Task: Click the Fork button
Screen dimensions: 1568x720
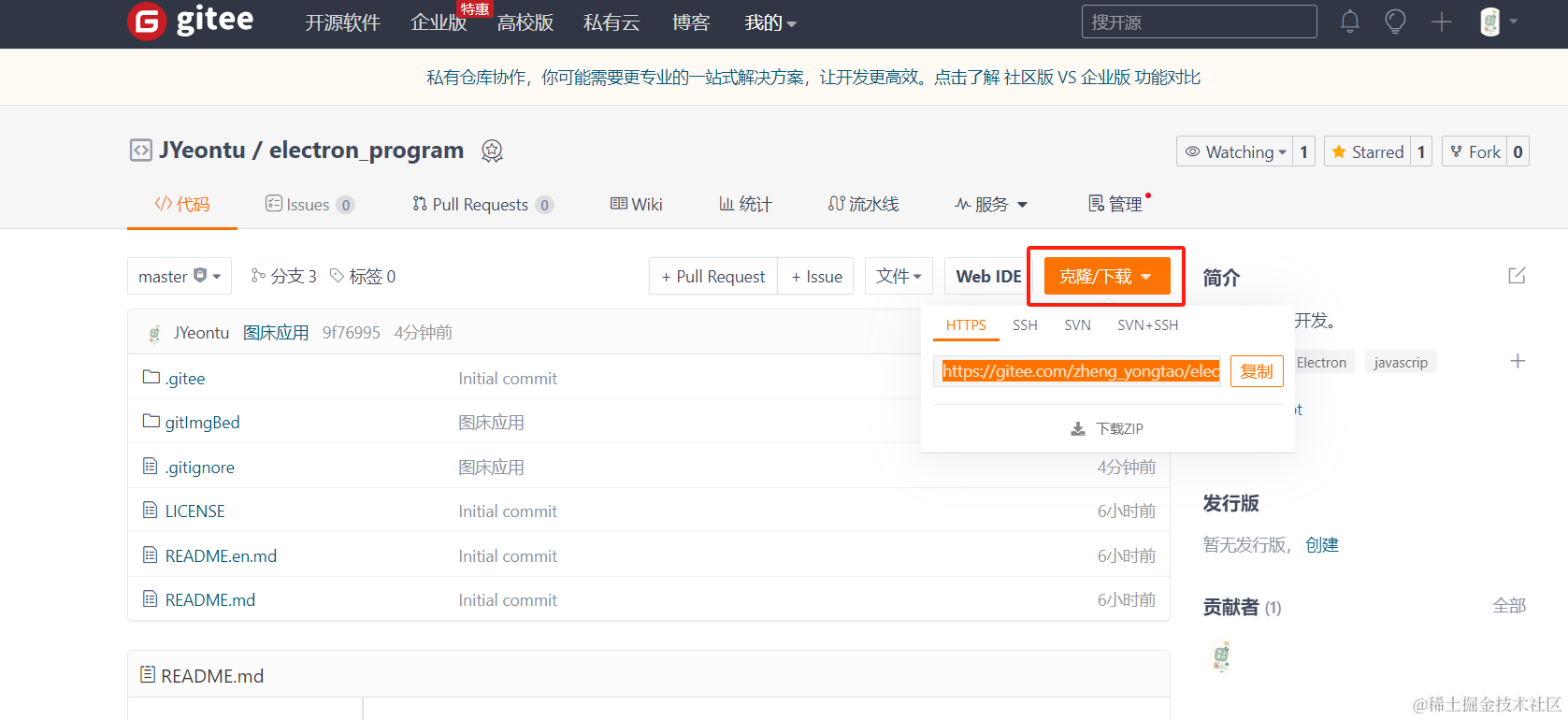Action: tap(1474, 151)
